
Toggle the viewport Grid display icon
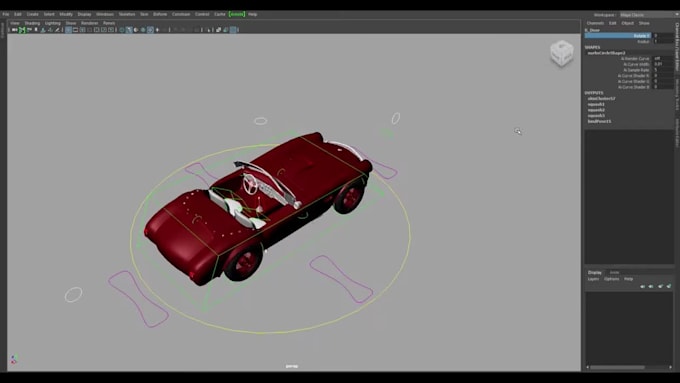point(68,29)
